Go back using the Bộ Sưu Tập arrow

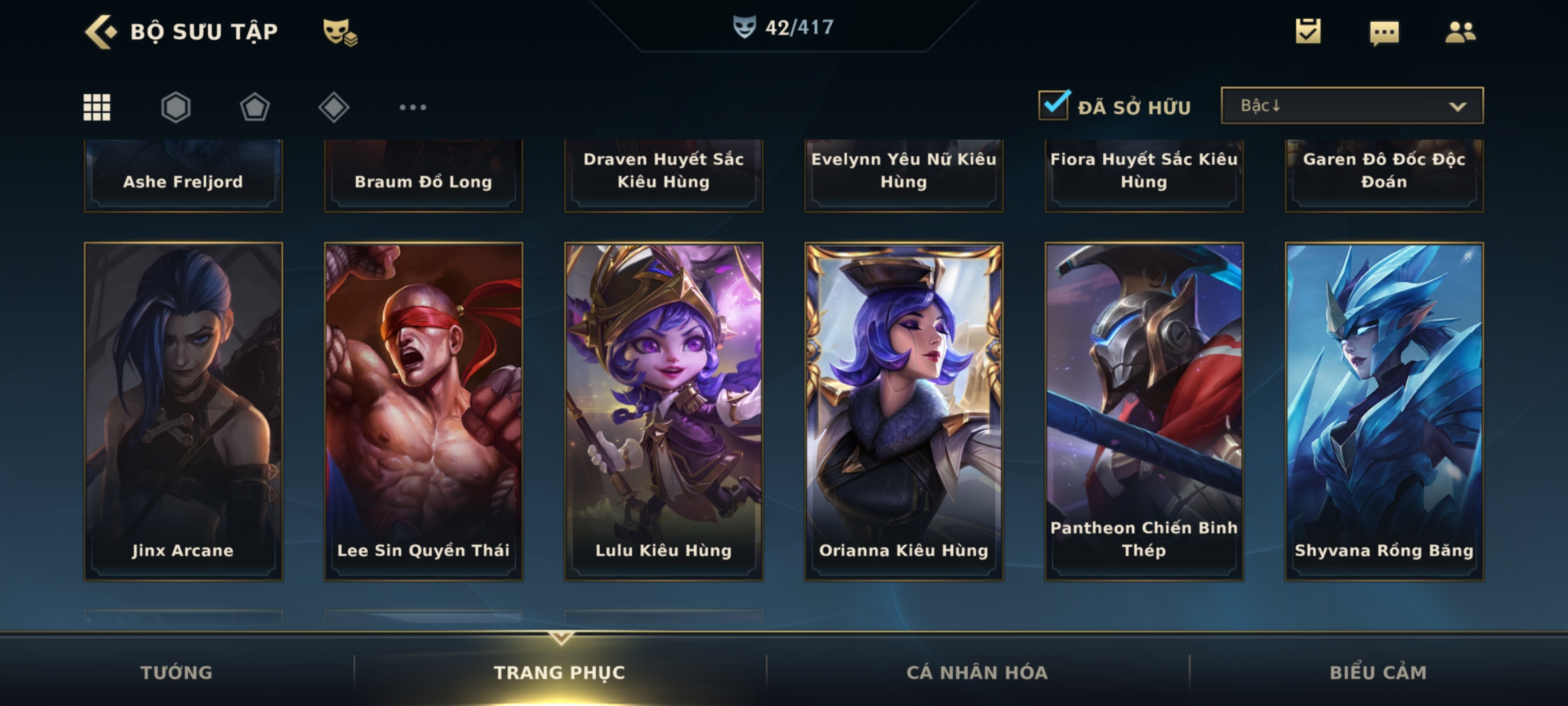[x=101, y=32]
